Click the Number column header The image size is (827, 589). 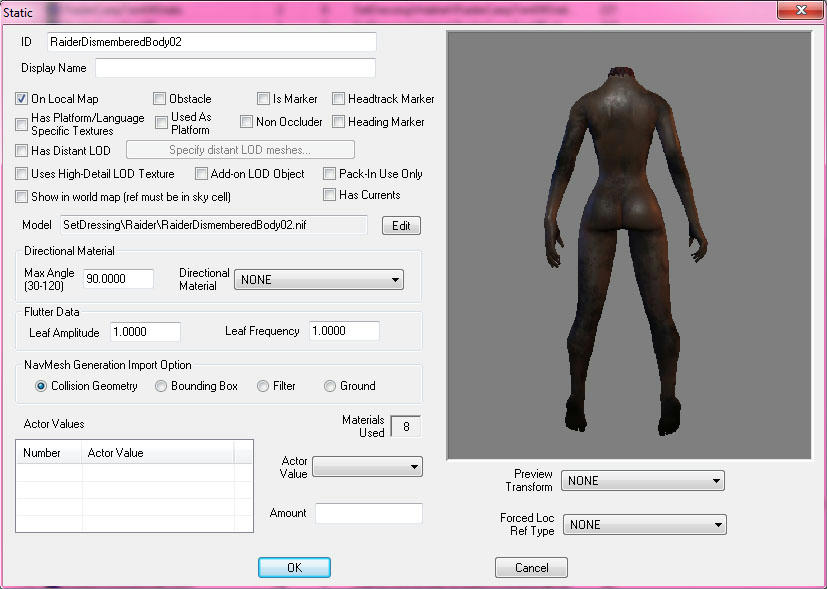[49, 453]
